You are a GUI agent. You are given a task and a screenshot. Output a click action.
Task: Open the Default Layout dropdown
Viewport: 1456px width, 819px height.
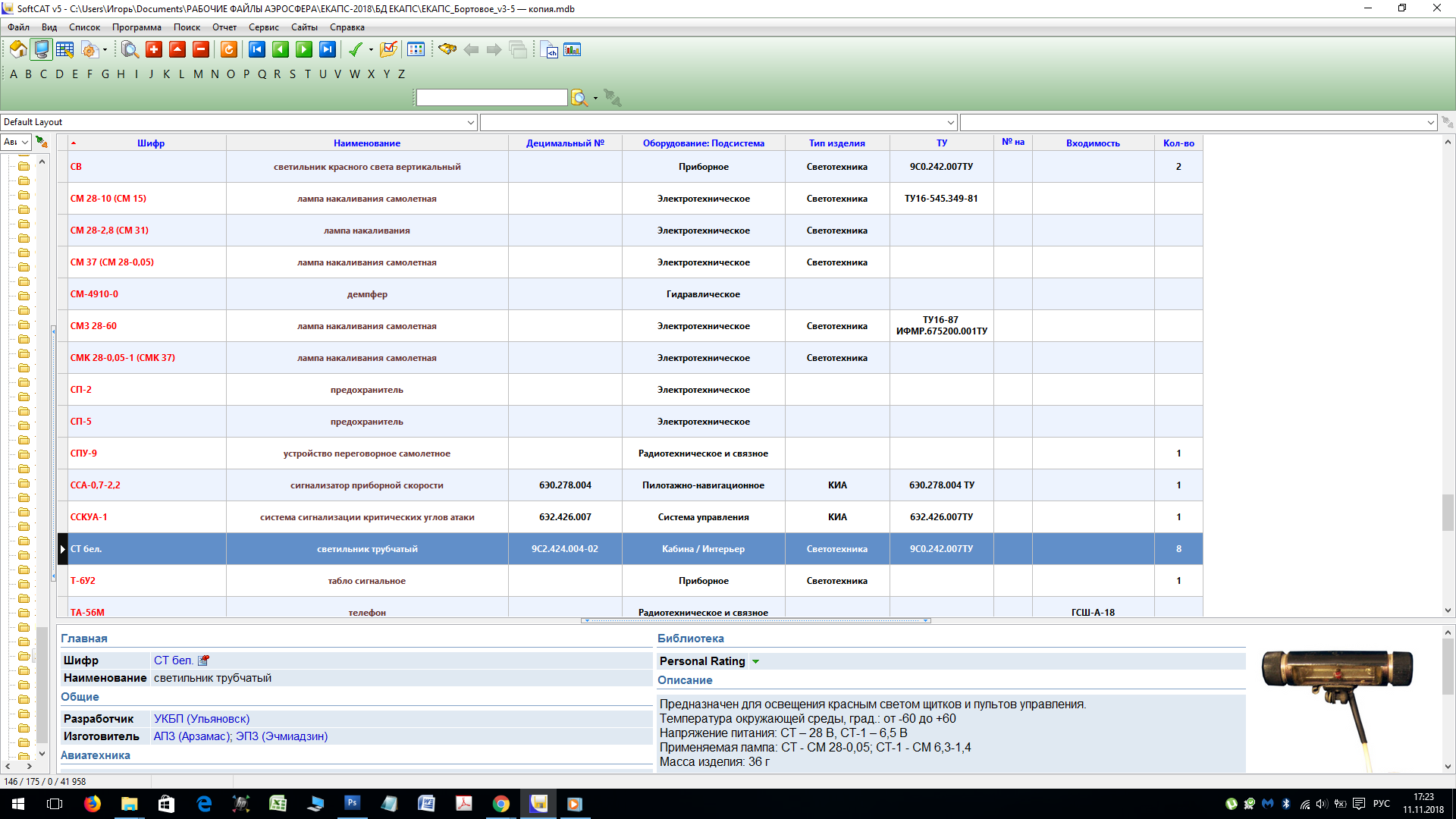pyautogui.click(x=470, y=122)
